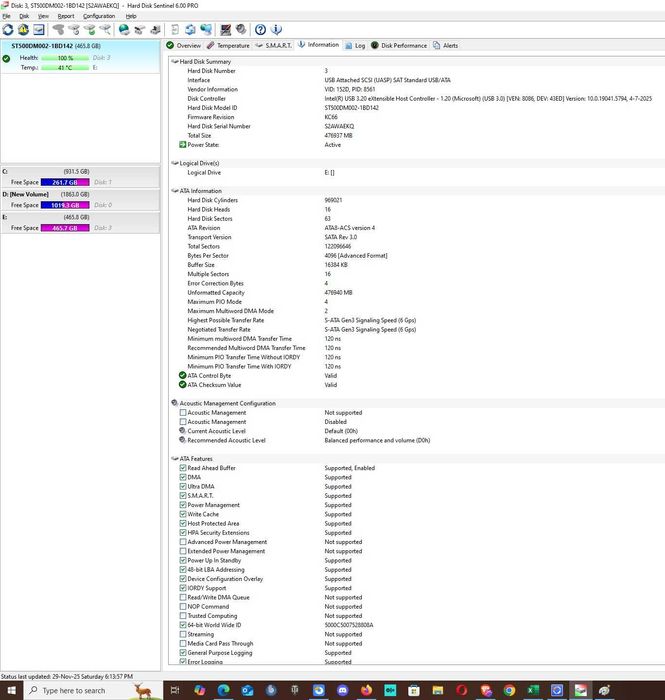Viewport: 665px width, 700px height.
Task: Open the Windows Start menu
Action: click(x=12, y=690)
